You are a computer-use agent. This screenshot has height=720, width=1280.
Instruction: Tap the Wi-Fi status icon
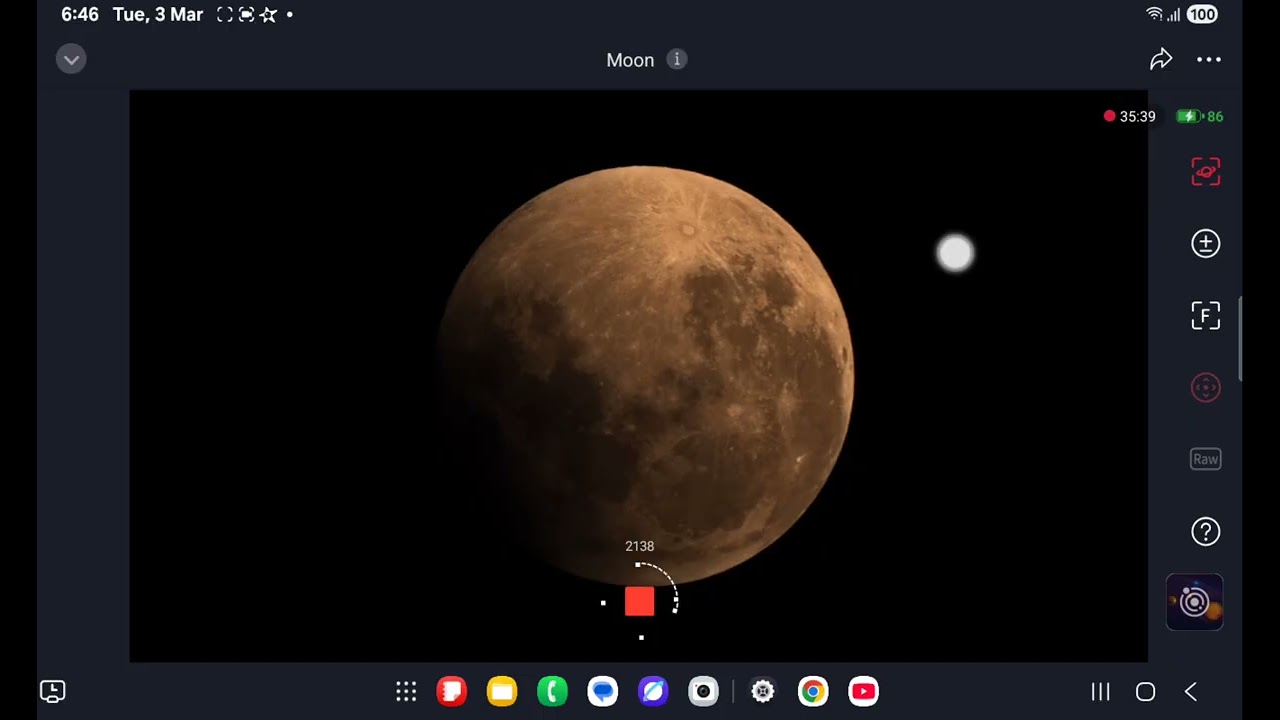pos(1155,14)
